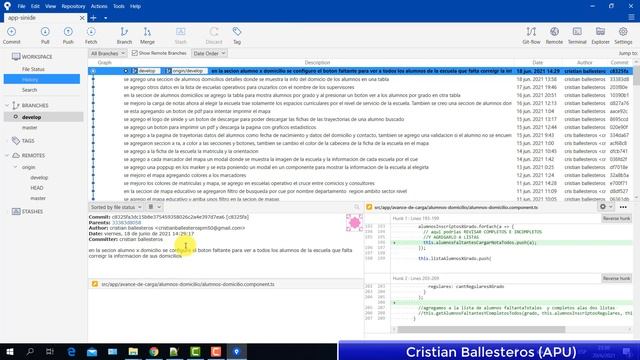This screenshot has width=640, height=360.
Task: Select File Status in the workspace
Action: 33,69
